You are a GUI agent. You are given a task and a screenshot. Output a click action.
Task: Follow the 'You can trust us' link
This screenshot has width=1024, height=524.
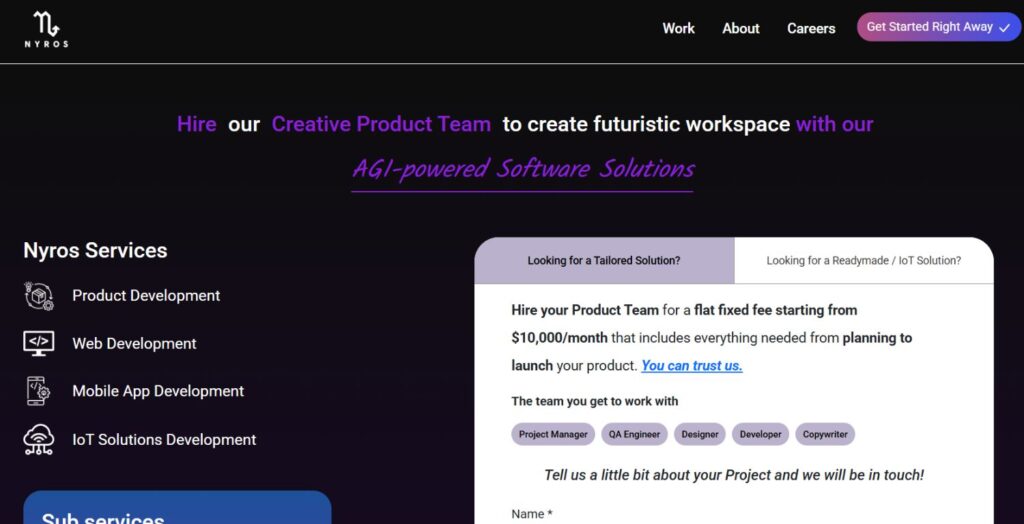pyautogui.click(x=691, y=366)
